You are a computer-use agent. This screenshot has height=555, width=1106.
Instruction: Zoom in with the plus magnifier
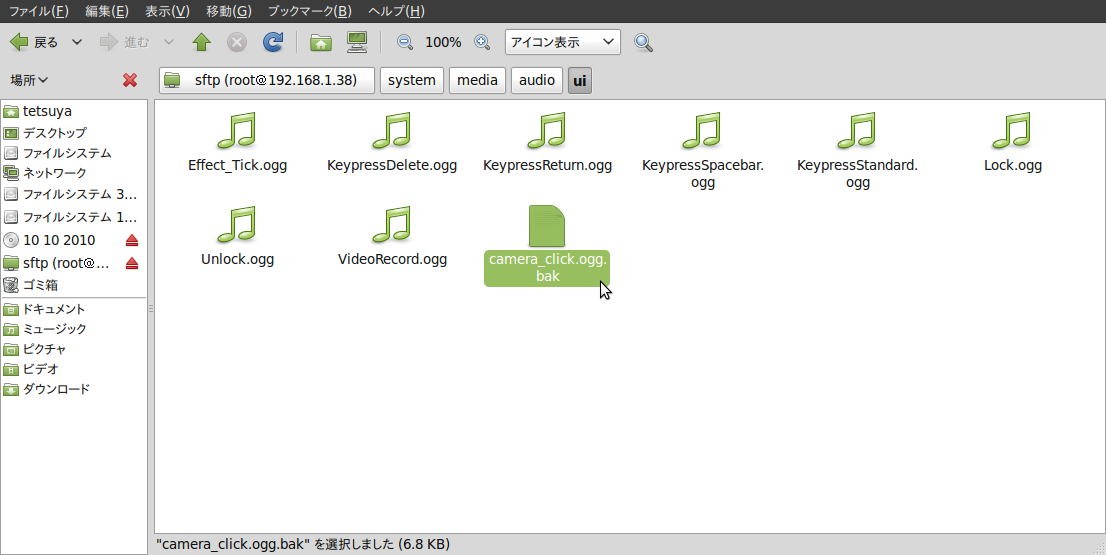pos(482,42)
